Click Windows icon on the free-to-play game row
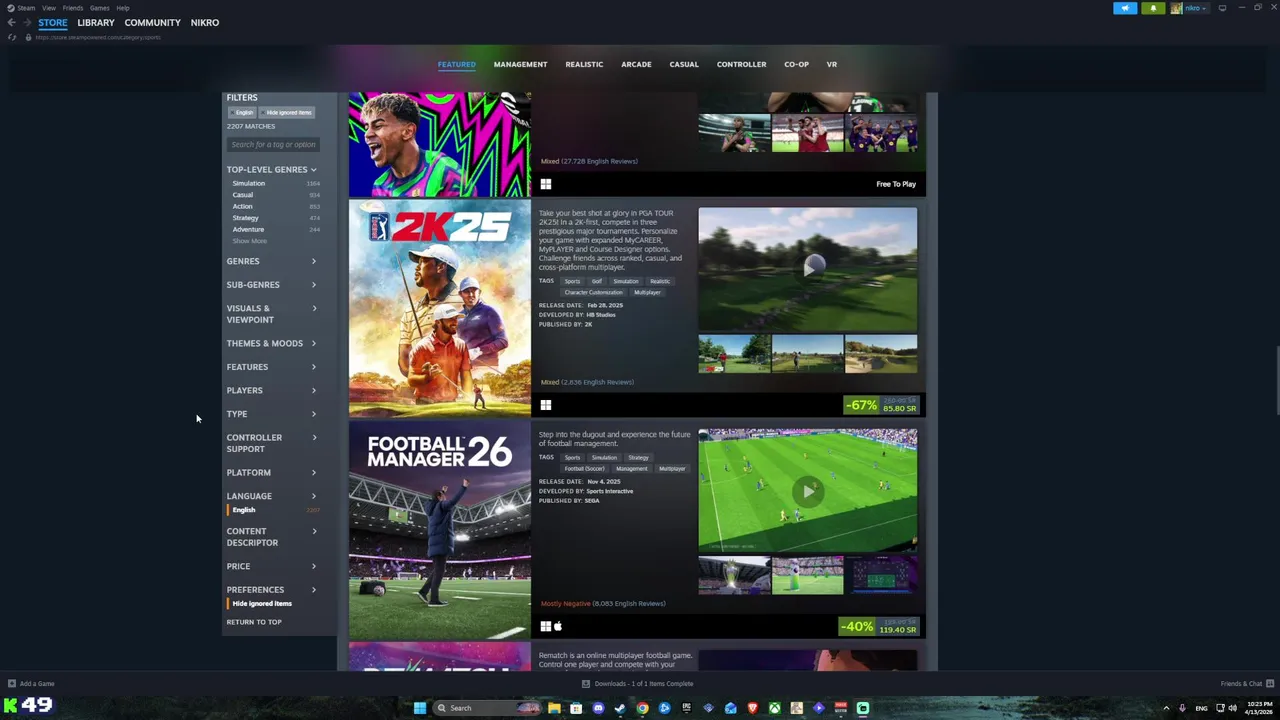 (x=546, y=184)
